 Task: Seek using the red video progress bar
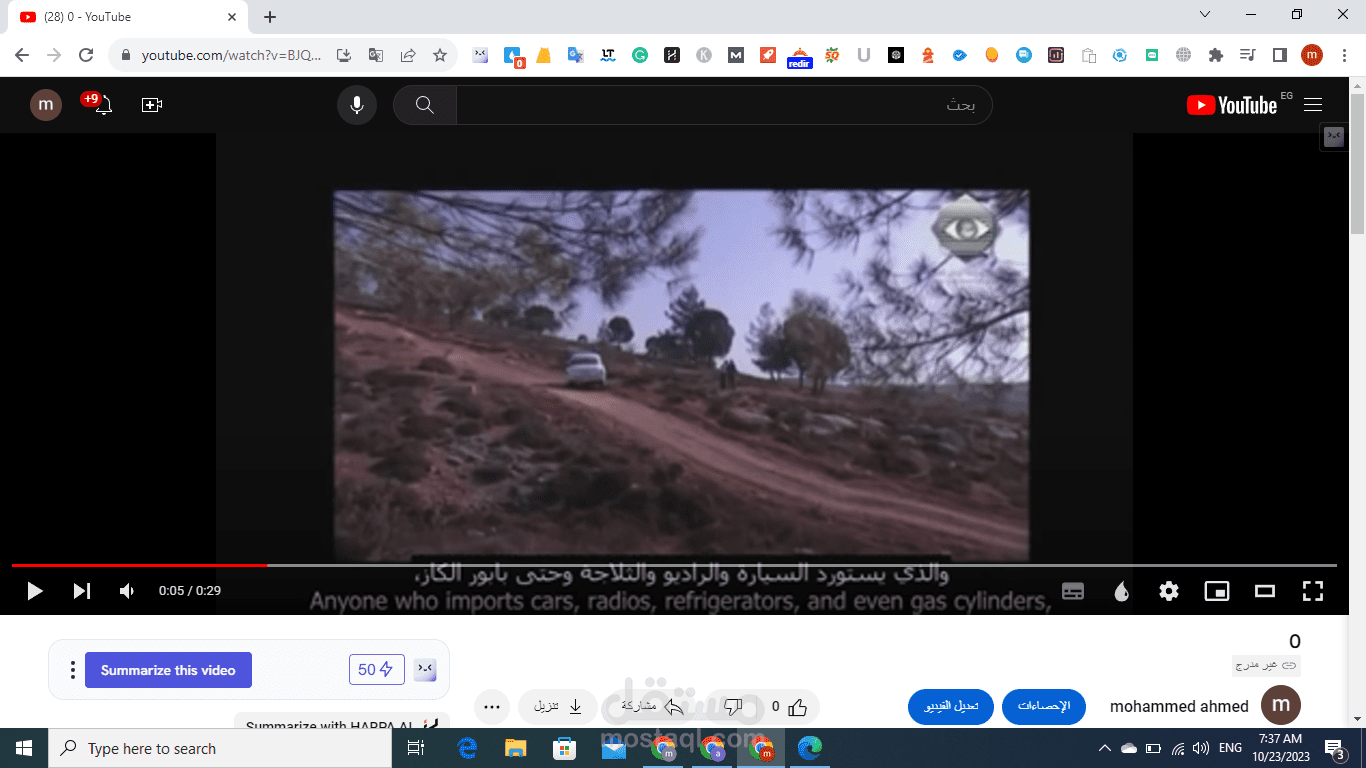[x=400, y=563]
